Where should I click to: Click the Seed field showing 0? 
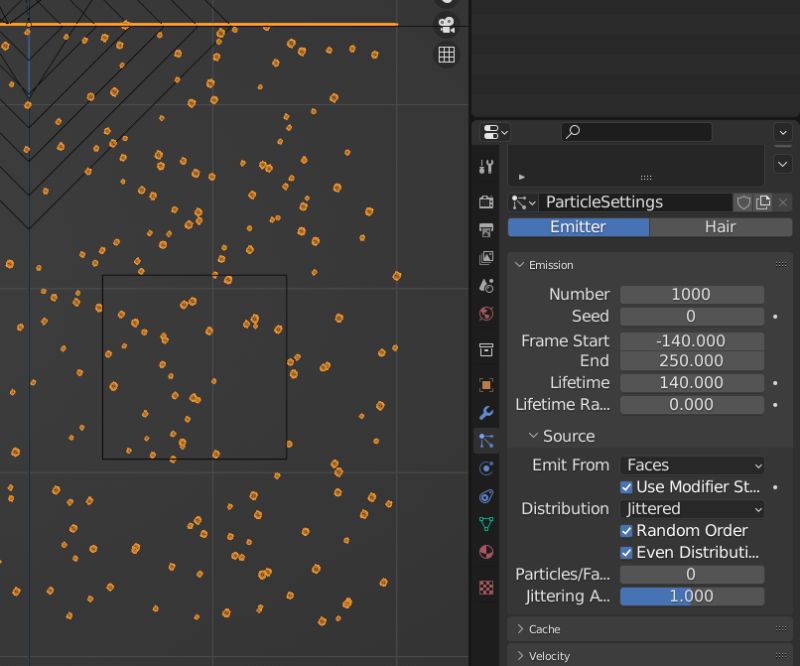pyautogui.click(x=692, y=316)
